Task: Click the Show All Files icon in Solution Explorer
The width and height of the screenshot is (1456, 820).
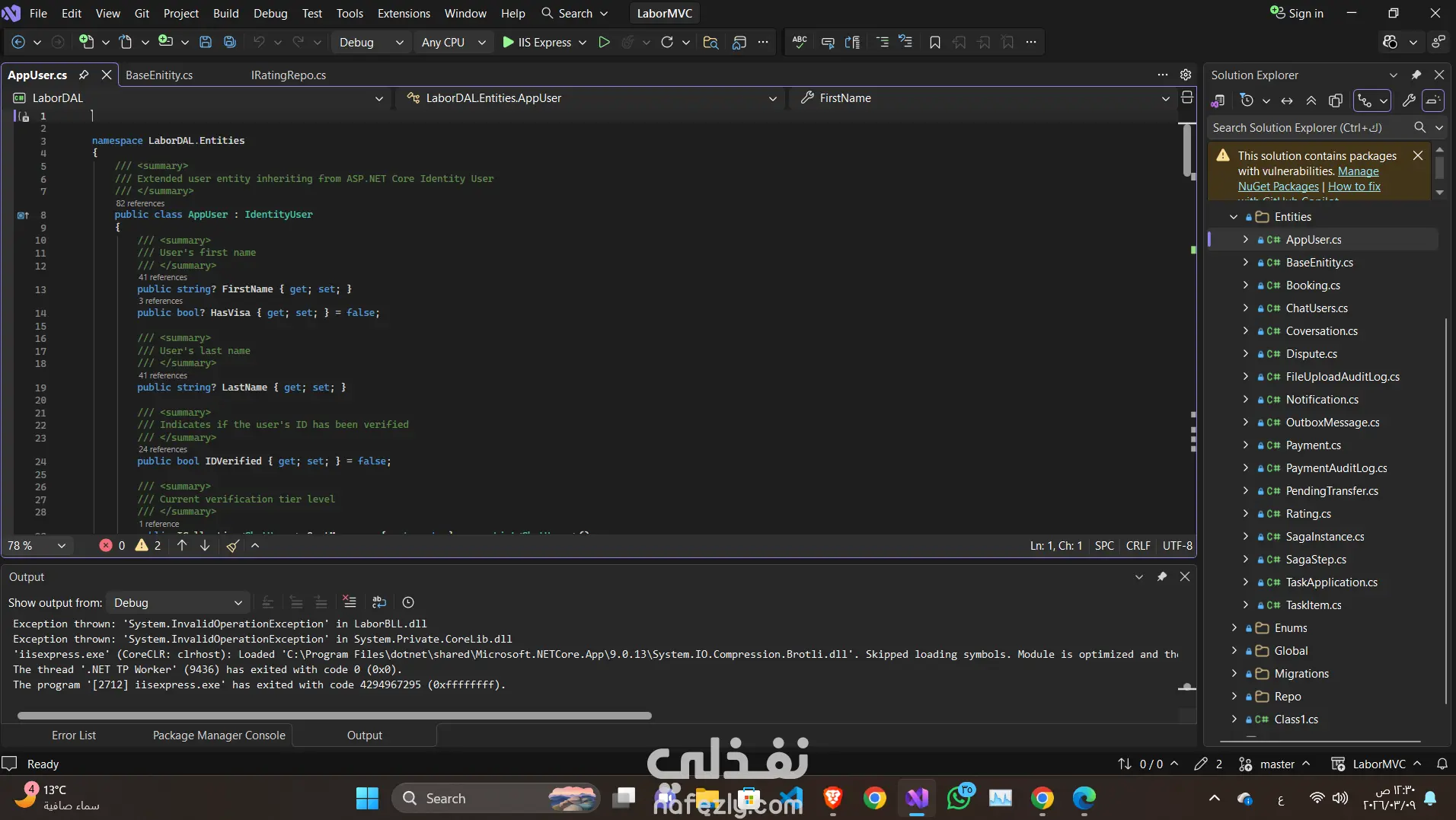Action: pos(1336,101)
